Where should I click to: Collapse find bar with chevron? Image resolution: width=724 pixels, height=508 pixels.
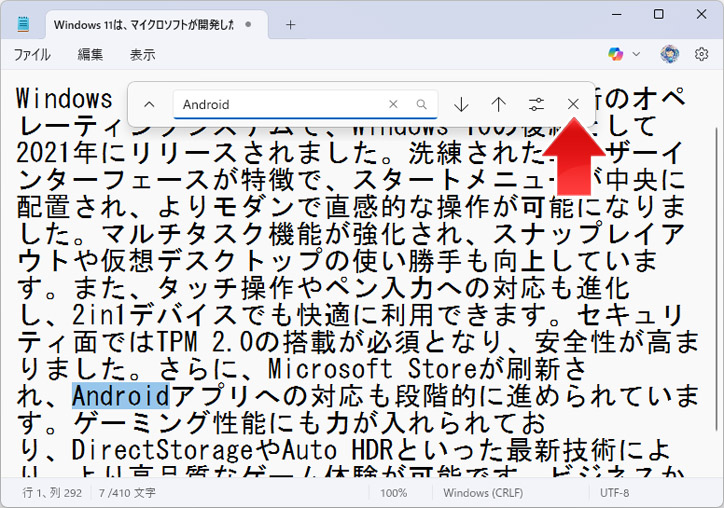[149, 104]
